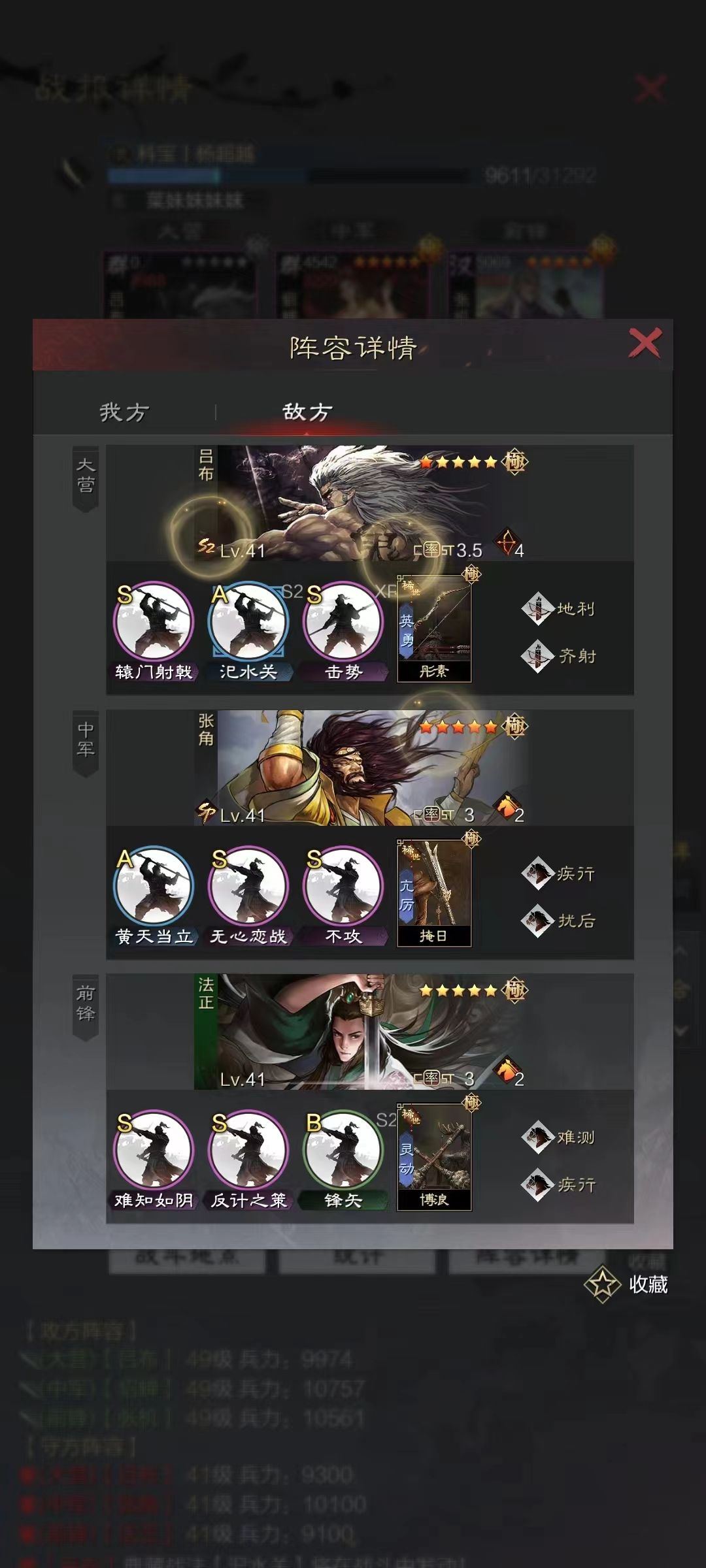
Task: Switch to the 敌方 tab
Action: point(307,412)
